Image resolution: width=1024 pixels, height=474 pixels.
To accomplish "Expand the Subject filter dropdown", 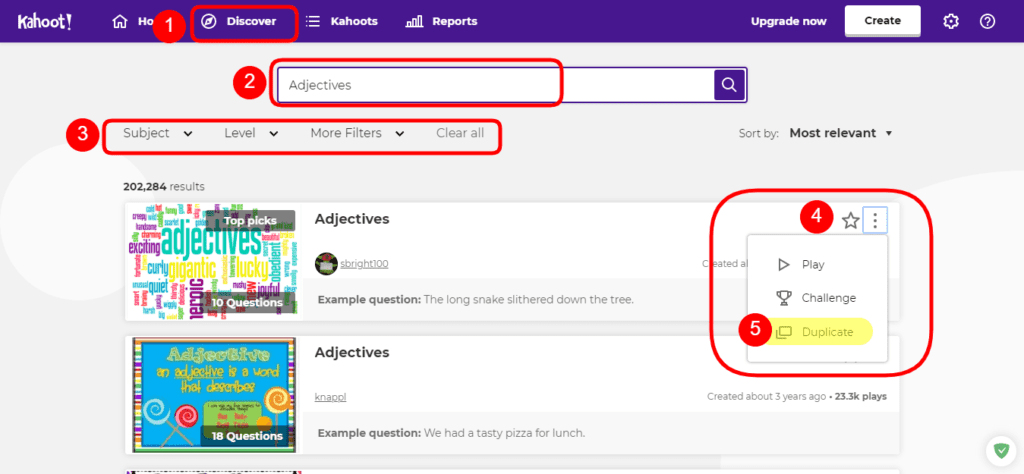I will click(157, 133).
